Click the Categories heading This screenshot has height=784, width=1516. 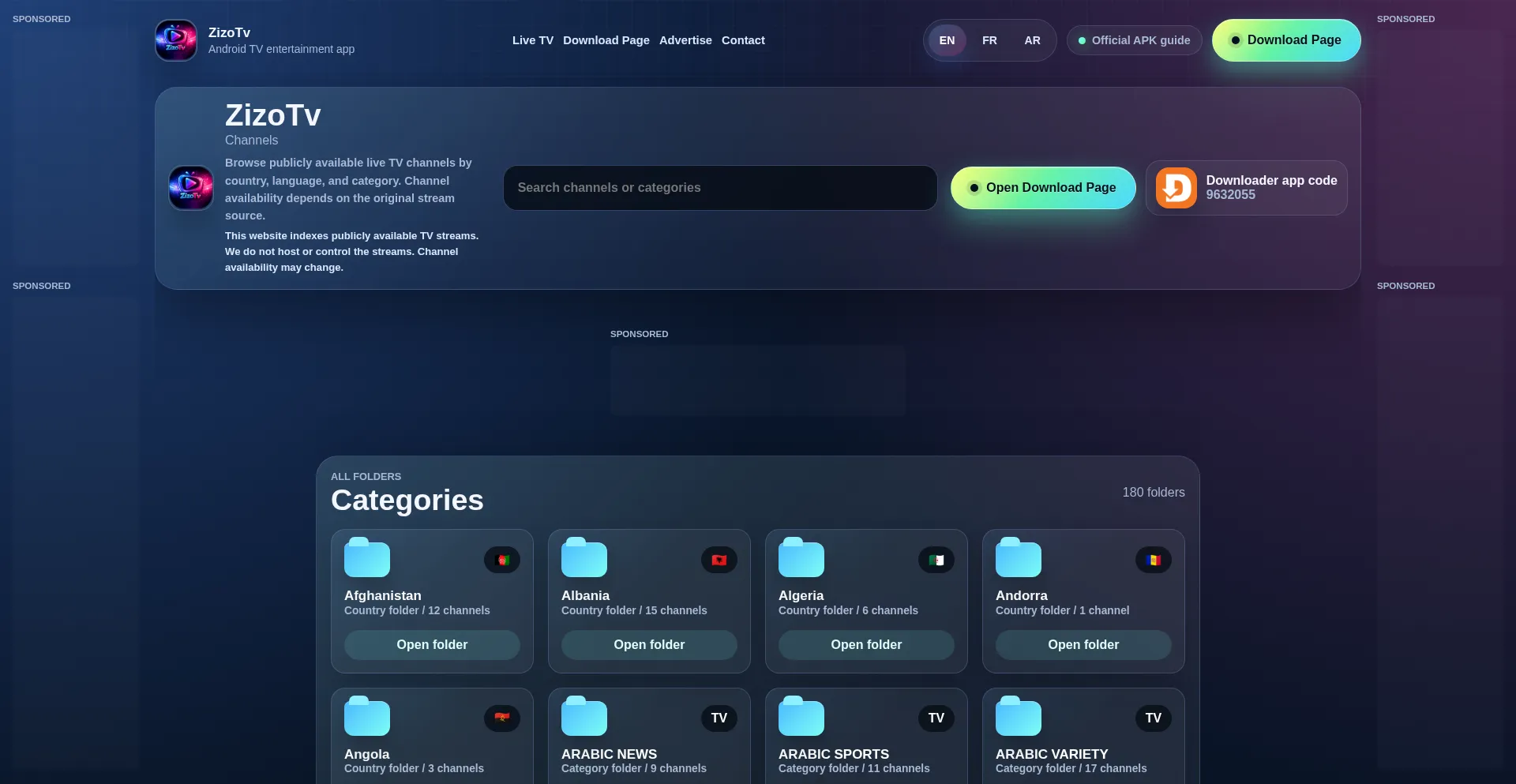point(407,501)
